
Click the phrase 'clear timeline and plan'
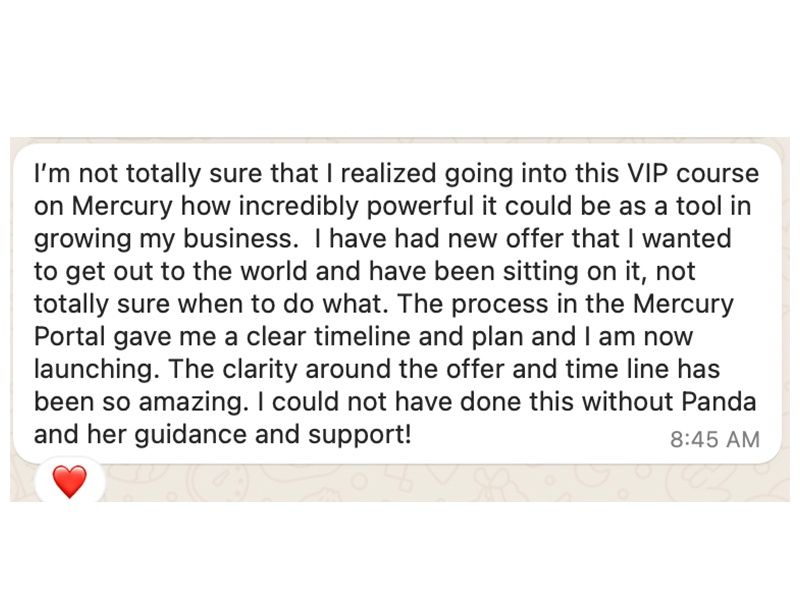click(361, 338)
